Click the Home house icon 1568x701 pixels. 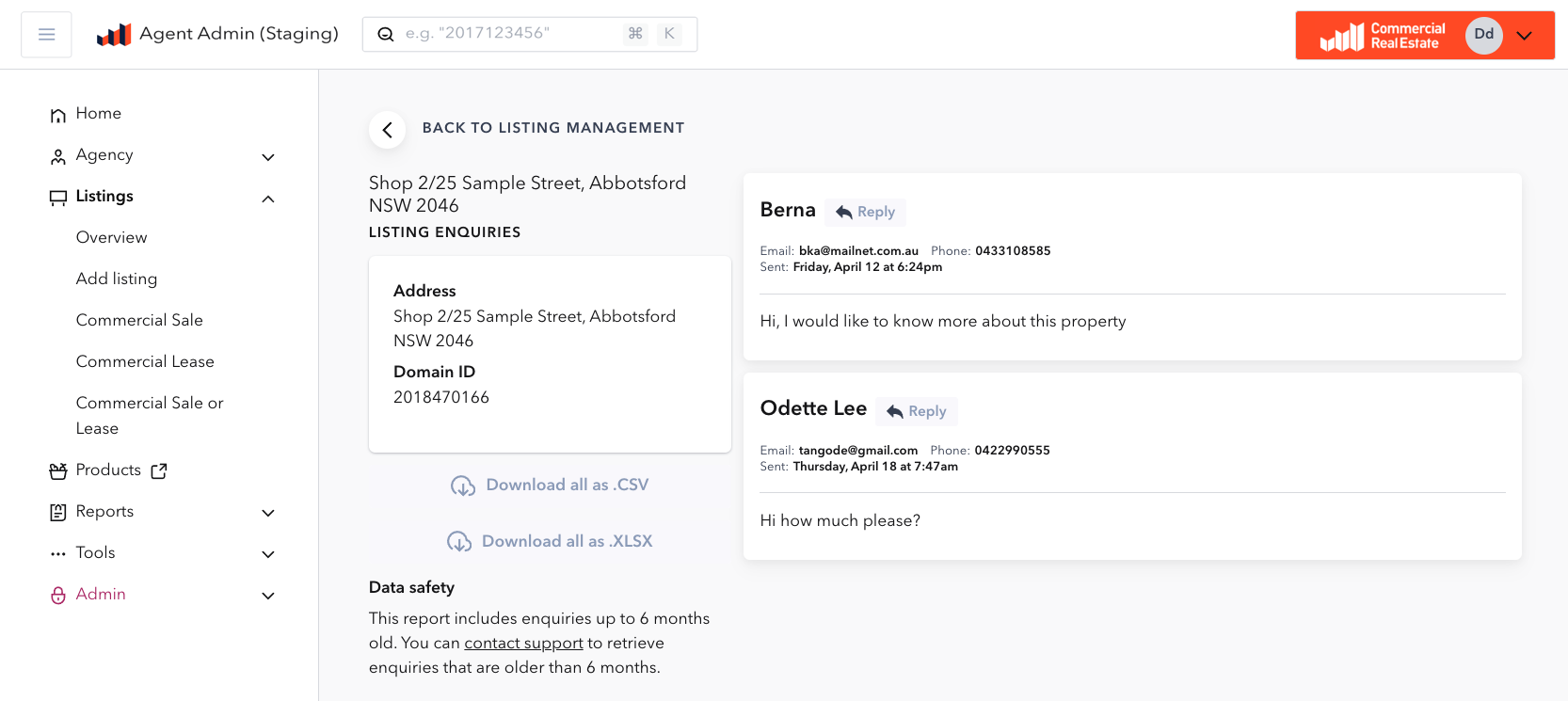tap(58, 115)
